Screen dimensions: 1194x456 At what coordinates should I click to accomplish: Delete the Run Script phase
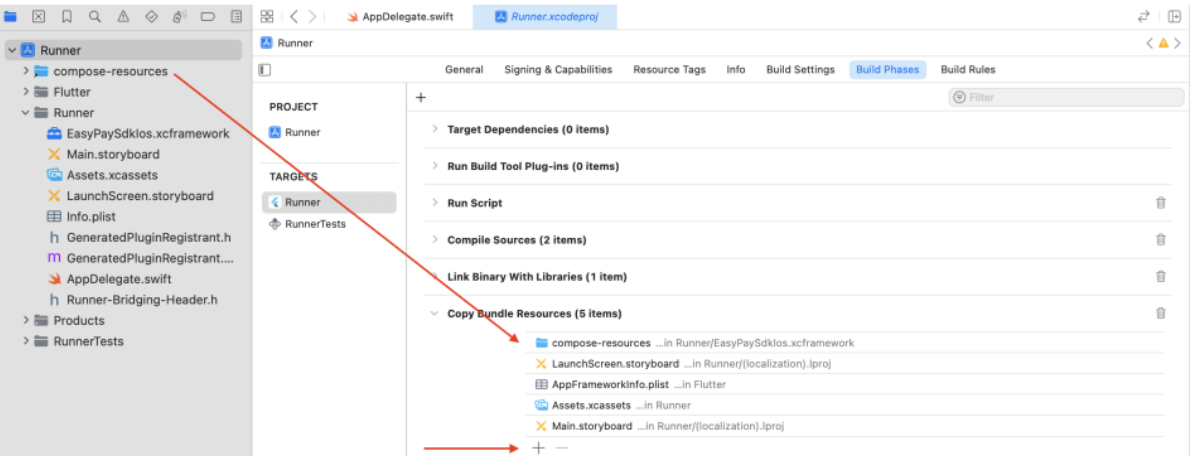tap(1160, 202)
